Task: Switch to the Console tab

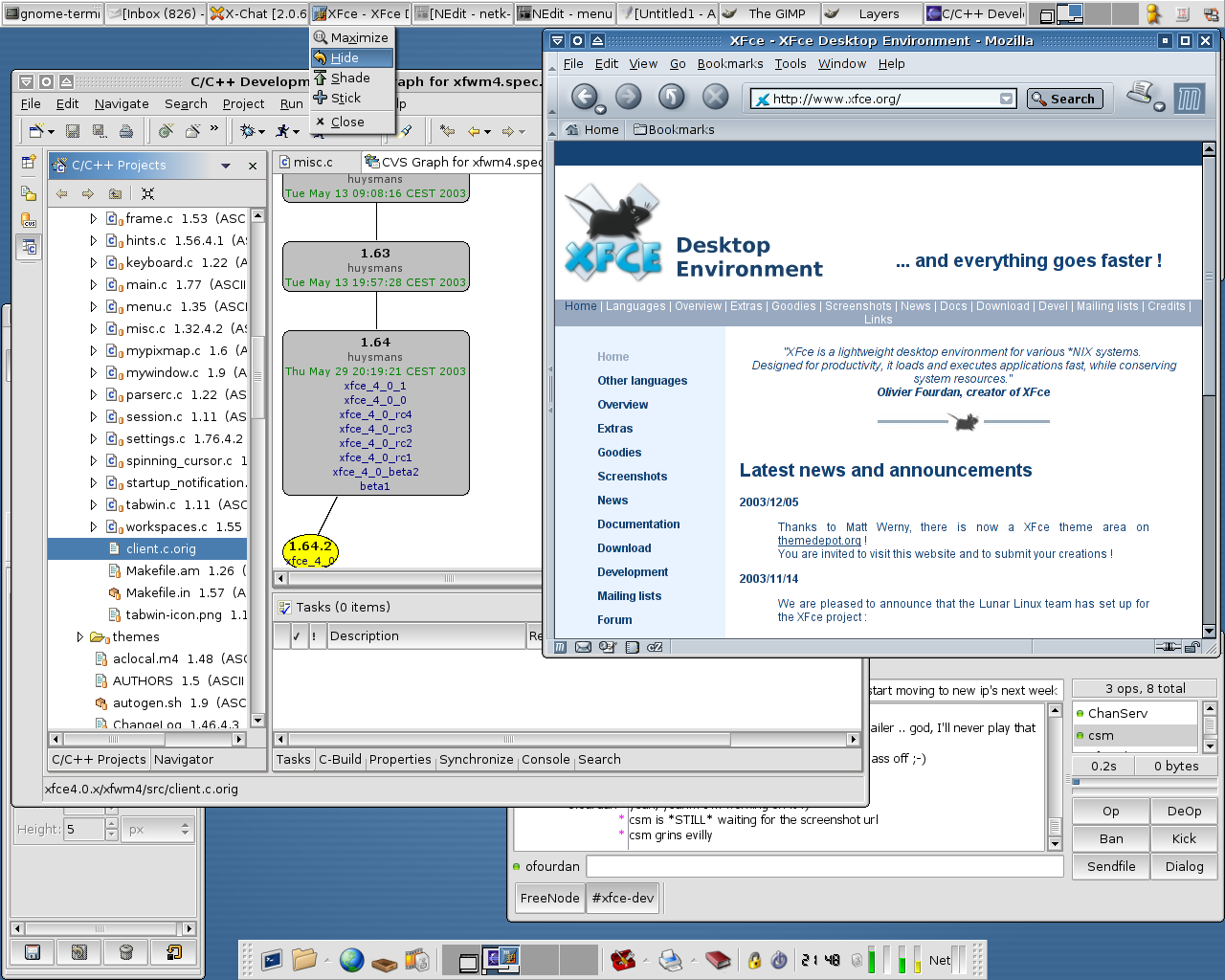Action: (x=546, y=759)
